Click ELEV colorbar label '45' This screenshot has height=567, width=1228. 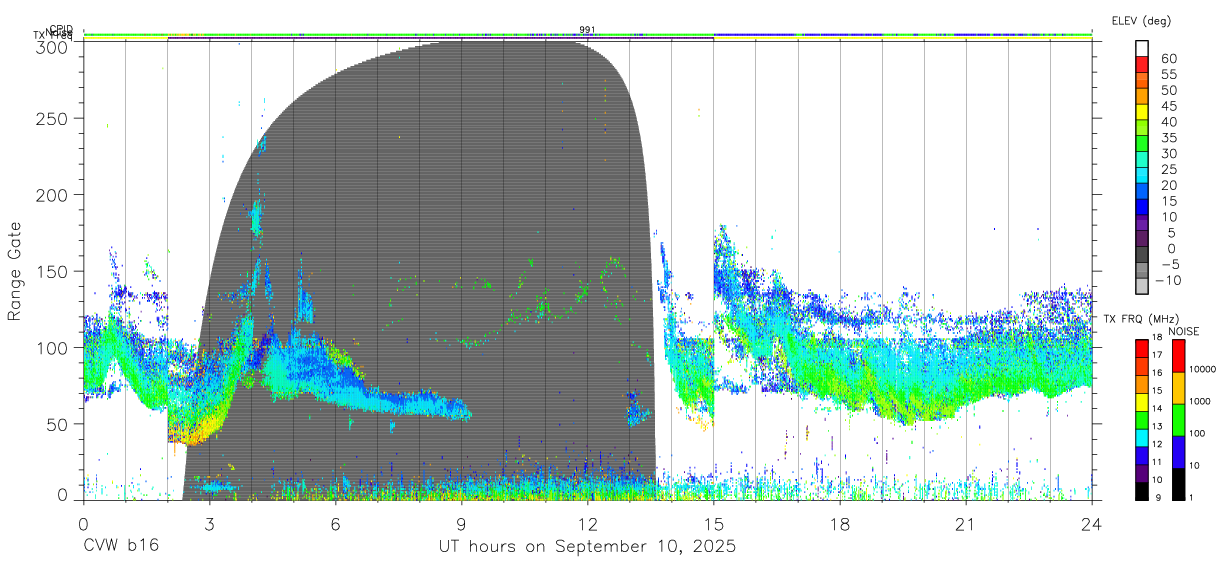pos(1169,106)
